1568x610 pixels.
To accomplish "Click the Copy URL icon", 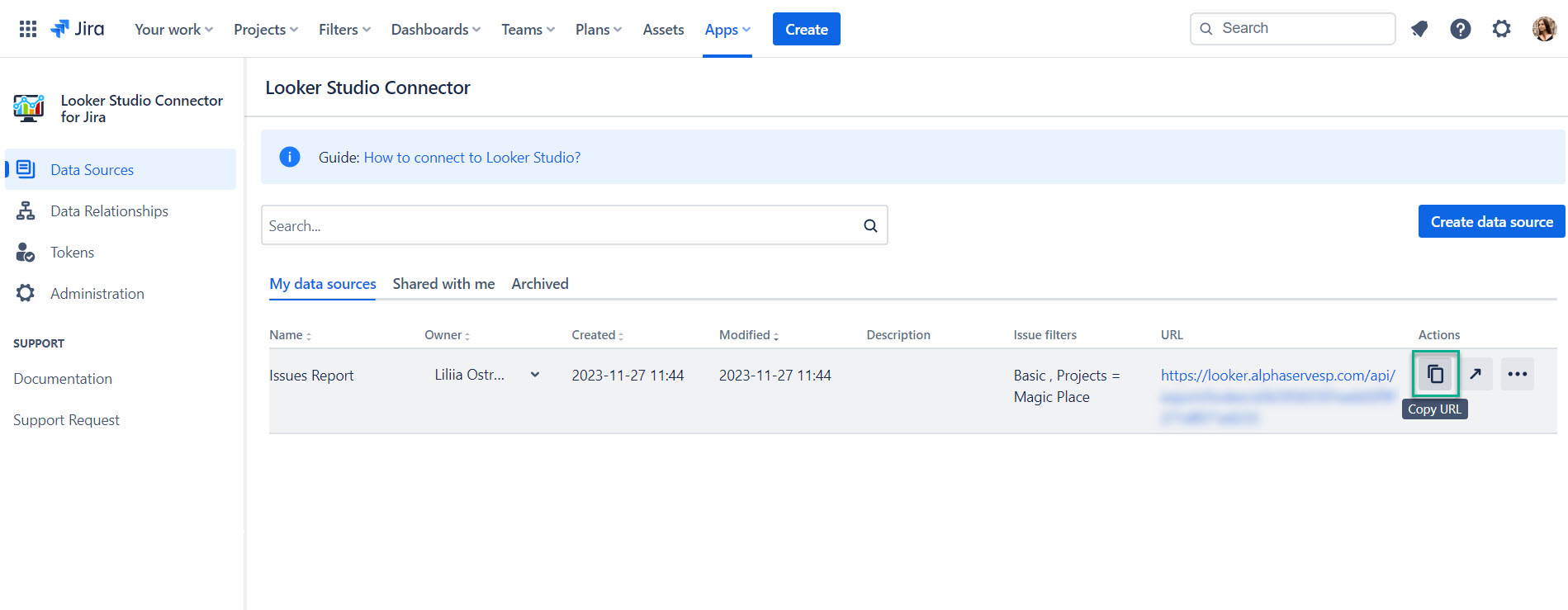I will click(x=1435, y=374).
